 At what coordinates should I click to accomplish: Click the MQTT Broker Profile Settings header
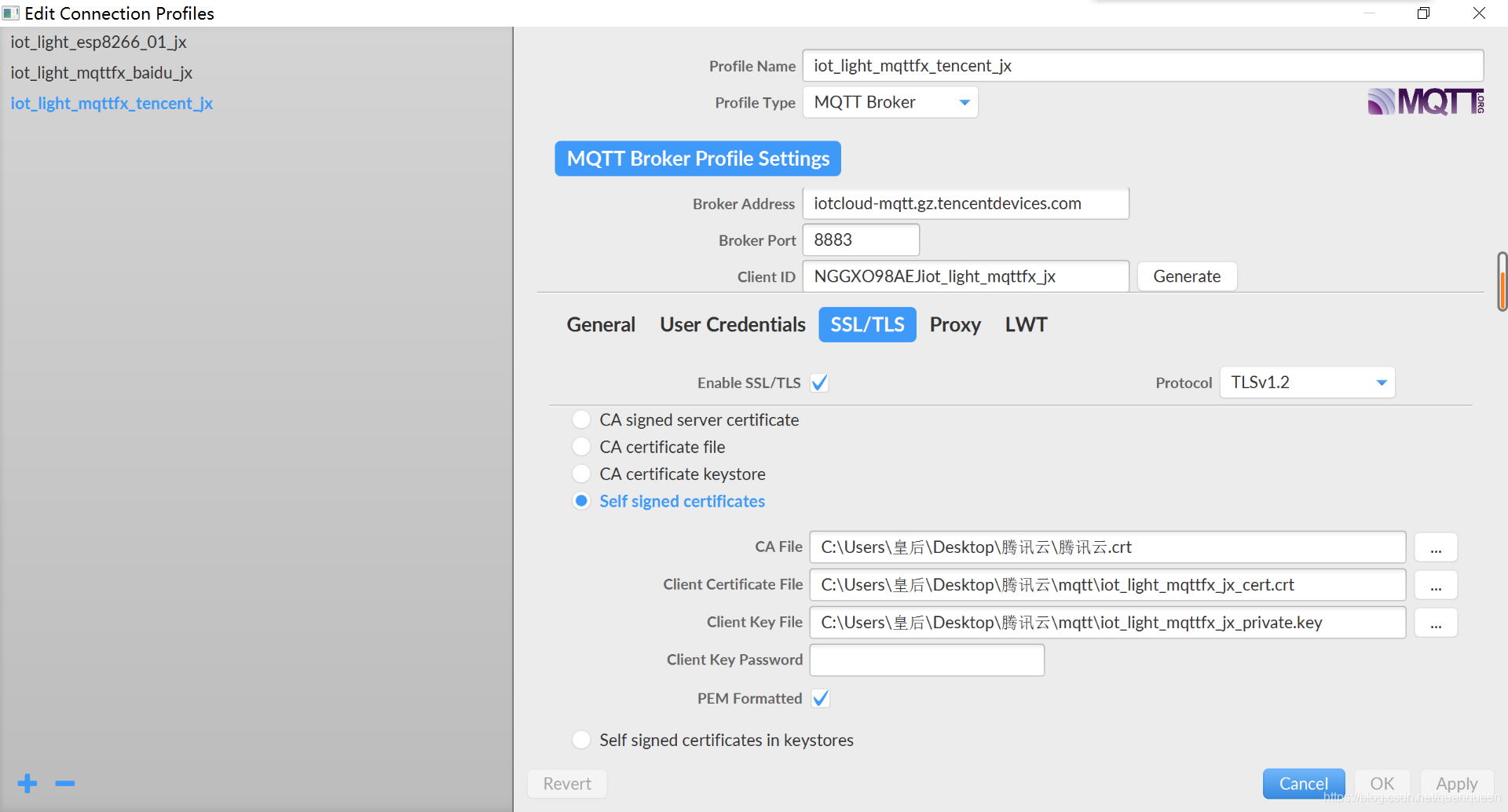[x=698, y=159]
